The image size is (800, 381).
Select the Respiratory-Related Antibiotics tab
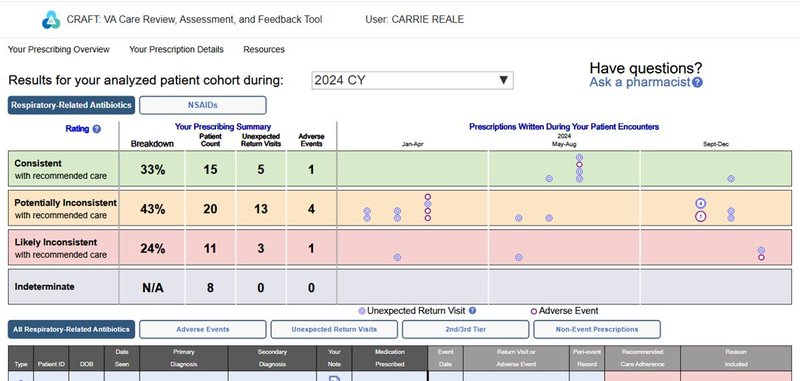[71, 105]
